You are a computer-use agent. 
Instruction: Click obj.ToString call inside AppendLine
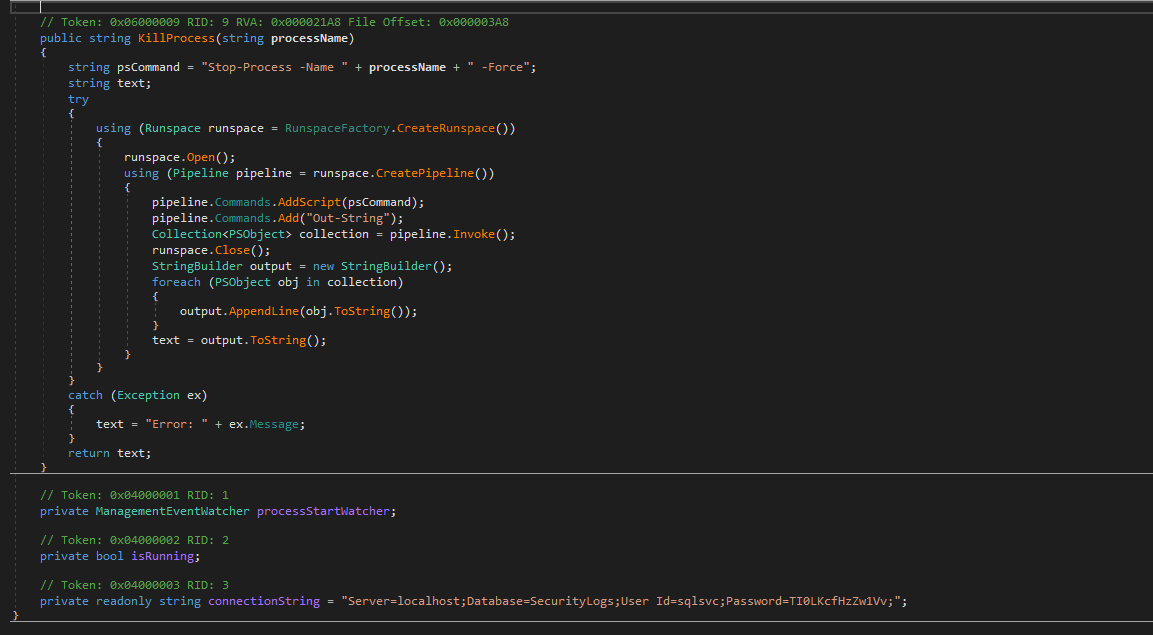[354, 312]
